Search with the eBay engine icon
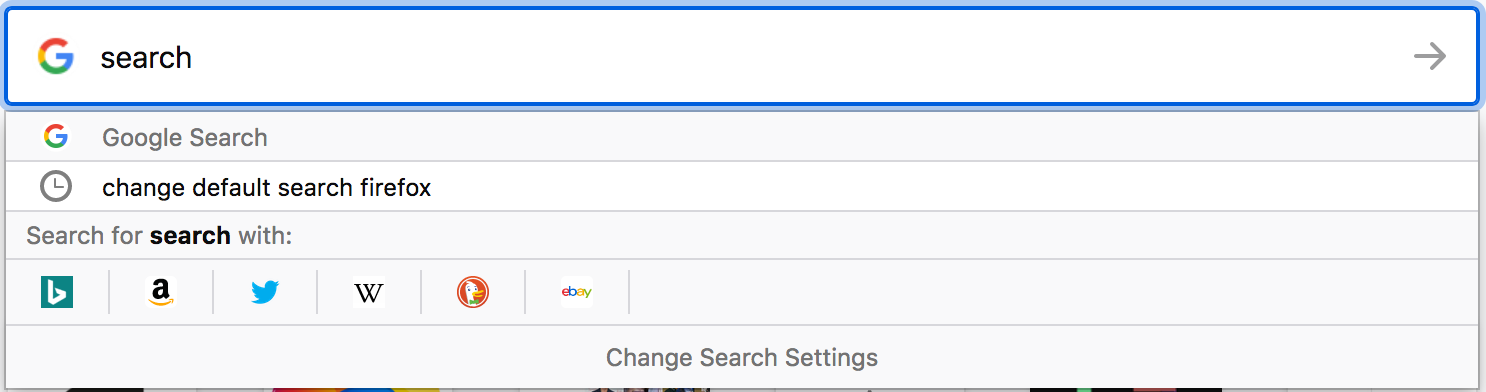The width and height of the screenshot is (1486, 392). tap(577, 292)
